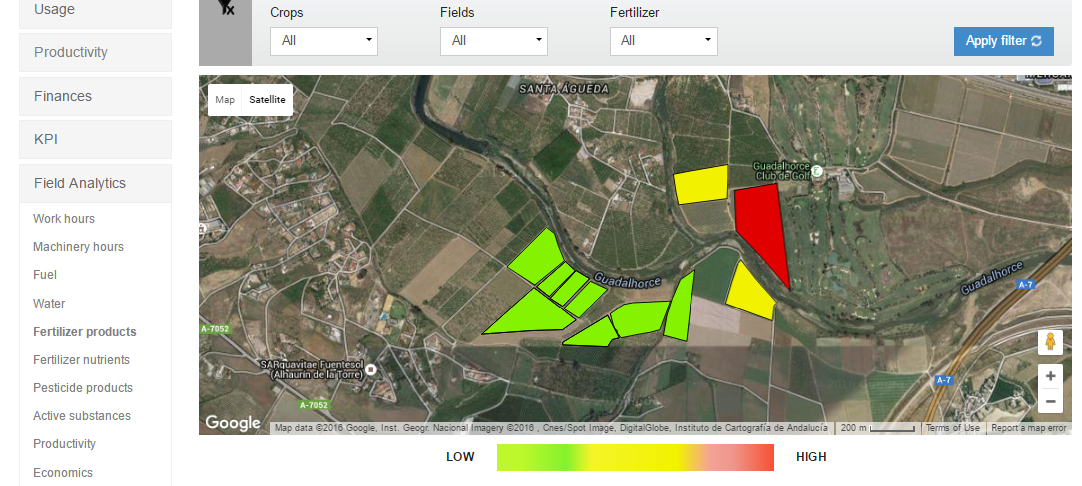Open the Fields dropdown
Screen dimensions: 1082x486
click(494, 41)
